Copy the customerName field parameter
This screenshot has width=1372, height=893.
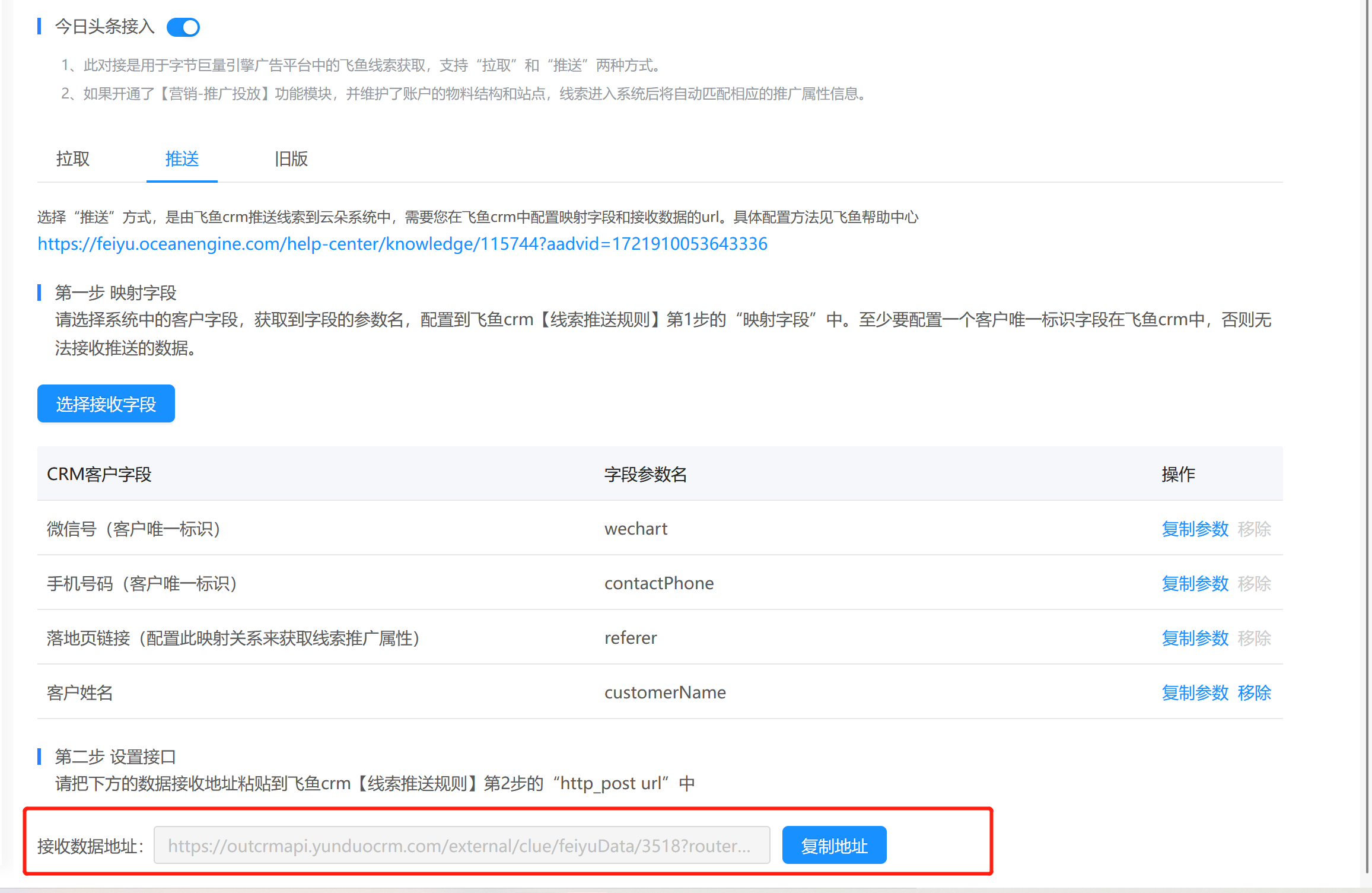1195,692
